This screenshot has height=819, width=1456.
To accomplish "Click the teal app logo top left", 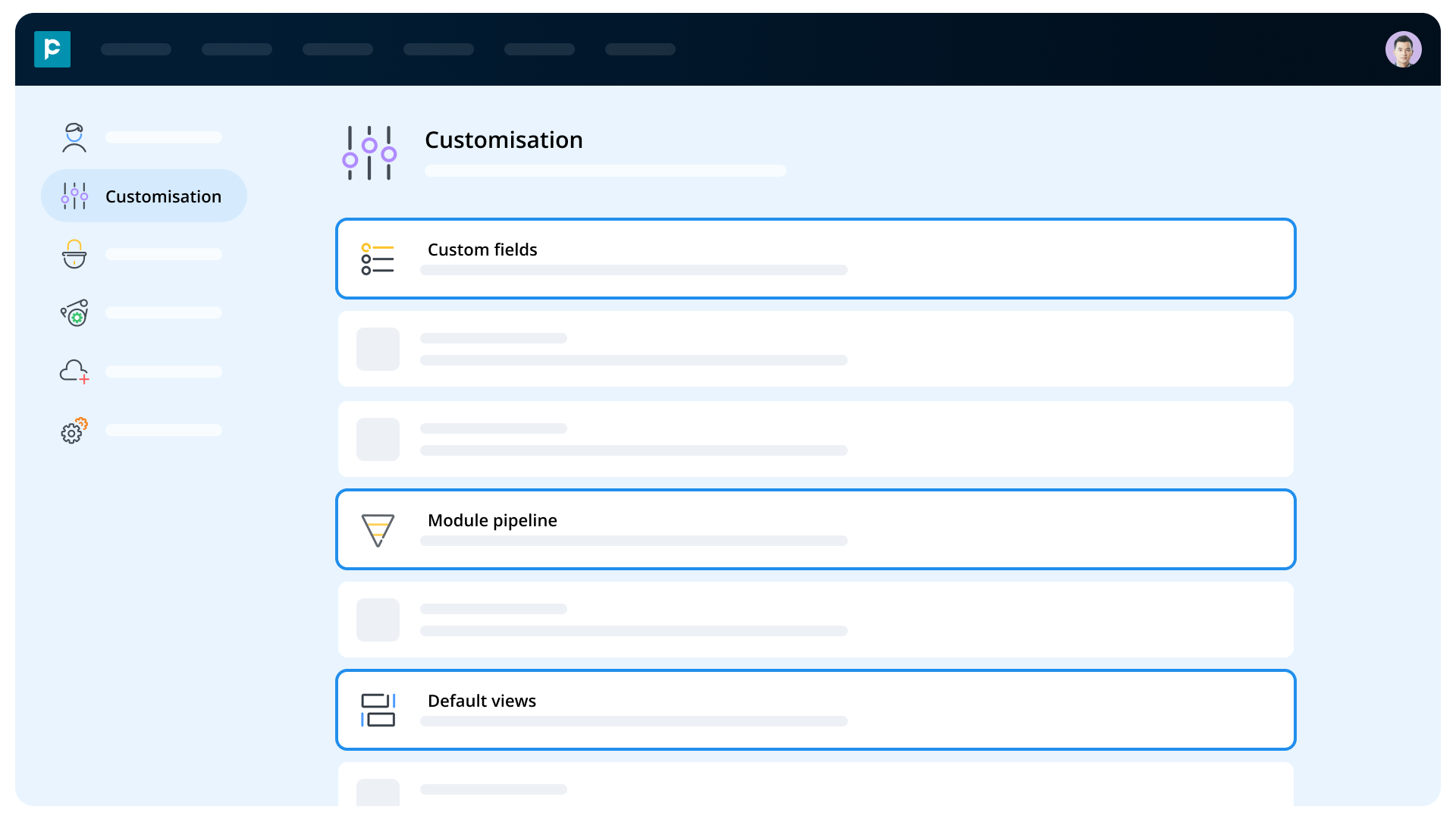I will pyautogui.click(x=52, y=49).
